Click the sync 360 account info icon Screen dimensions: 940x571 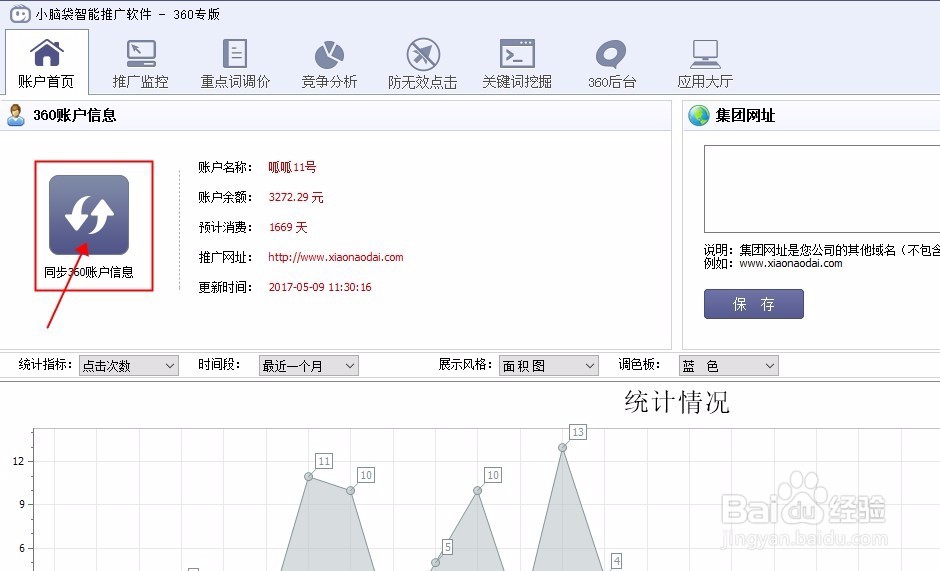pos(89,215)
